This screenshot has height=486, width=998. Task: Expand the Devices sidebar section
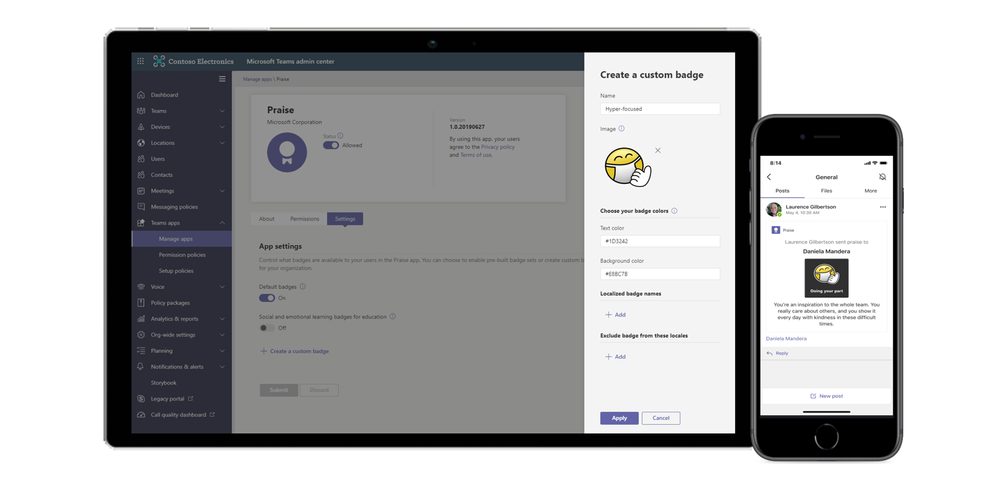(x=222, y=127)
